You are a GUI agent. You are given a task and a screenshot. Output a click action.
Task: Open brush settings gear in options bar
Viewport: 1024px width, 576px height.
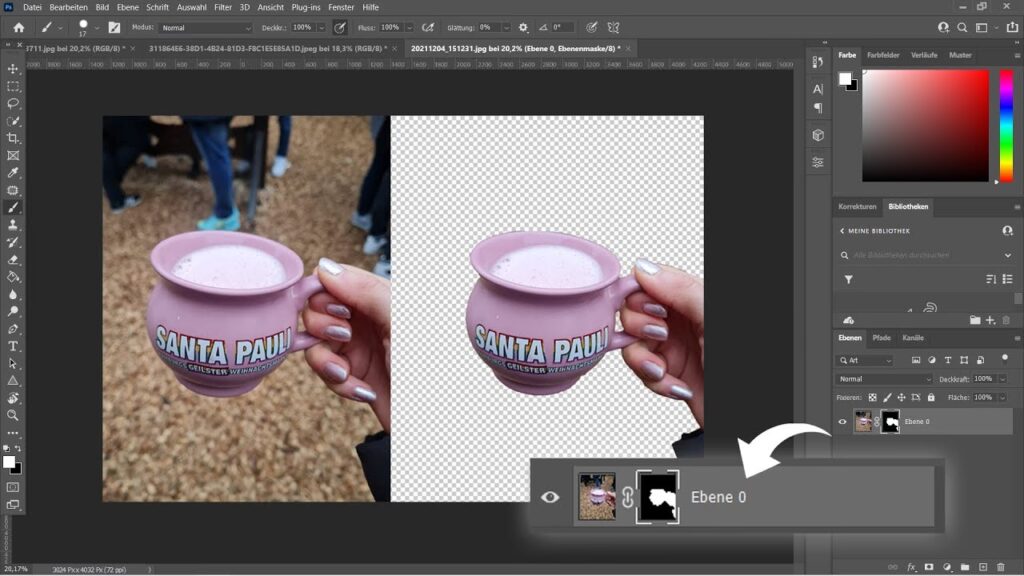click(x=523, y=28)
